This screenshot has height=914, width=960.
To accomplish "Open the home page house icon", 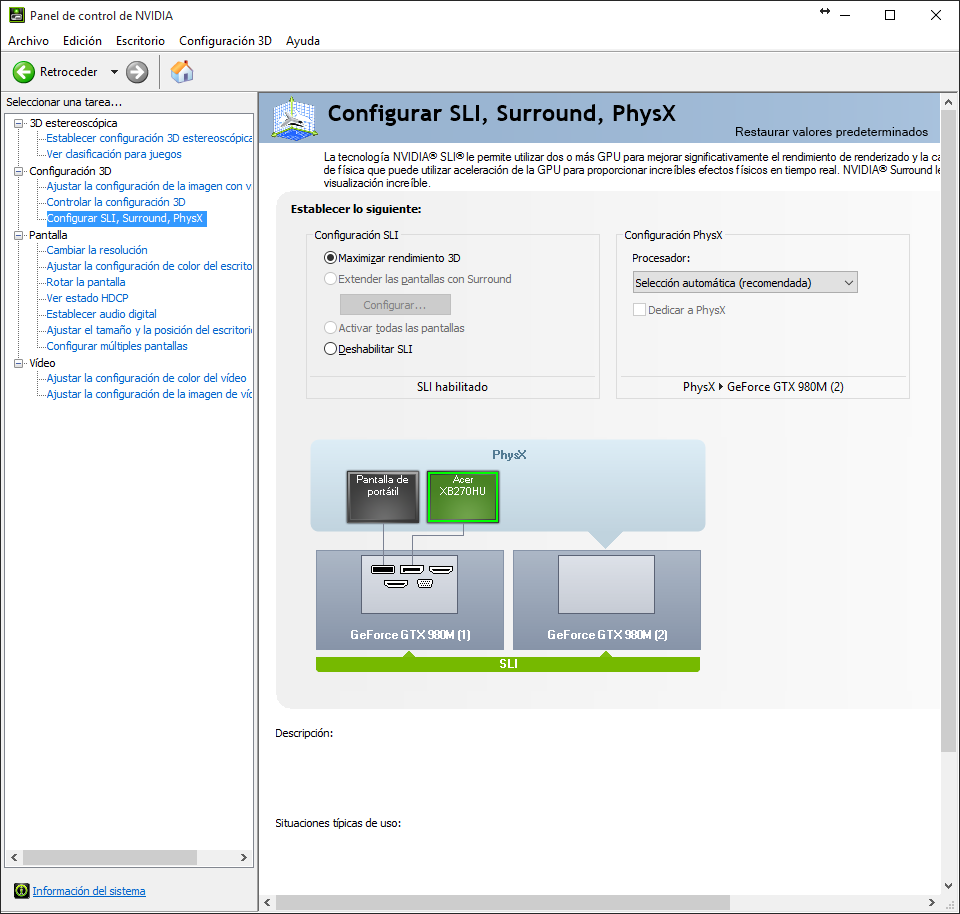I will 182,72.
